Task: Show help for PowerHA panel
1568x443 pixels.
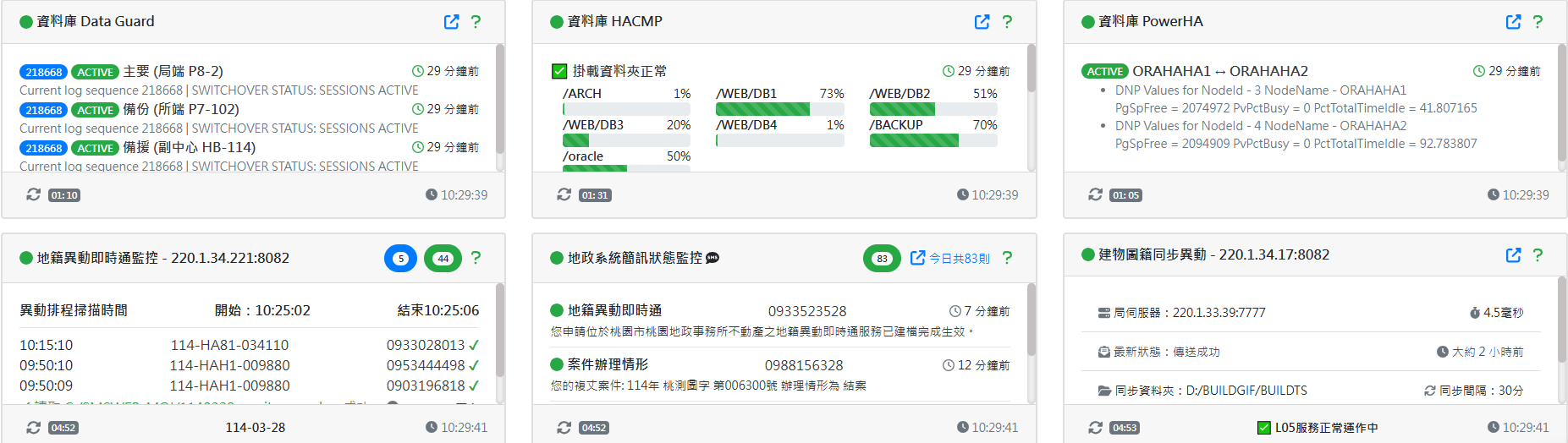Action: click(x=1538, y=22)
